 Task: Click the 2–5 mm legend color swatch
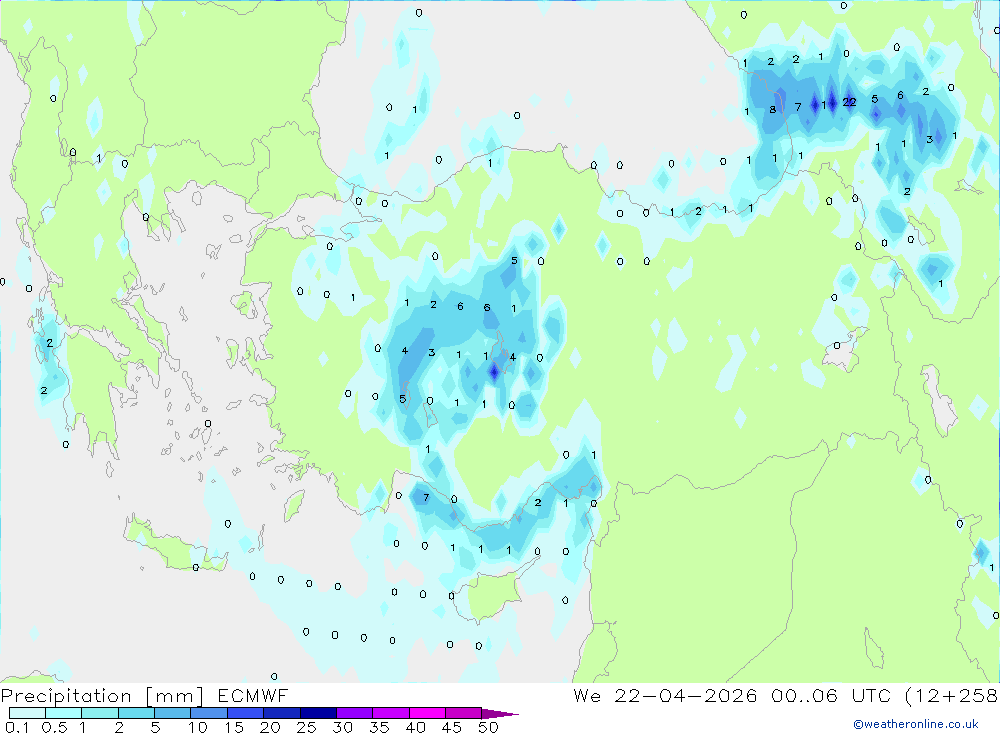coord(136,713)
